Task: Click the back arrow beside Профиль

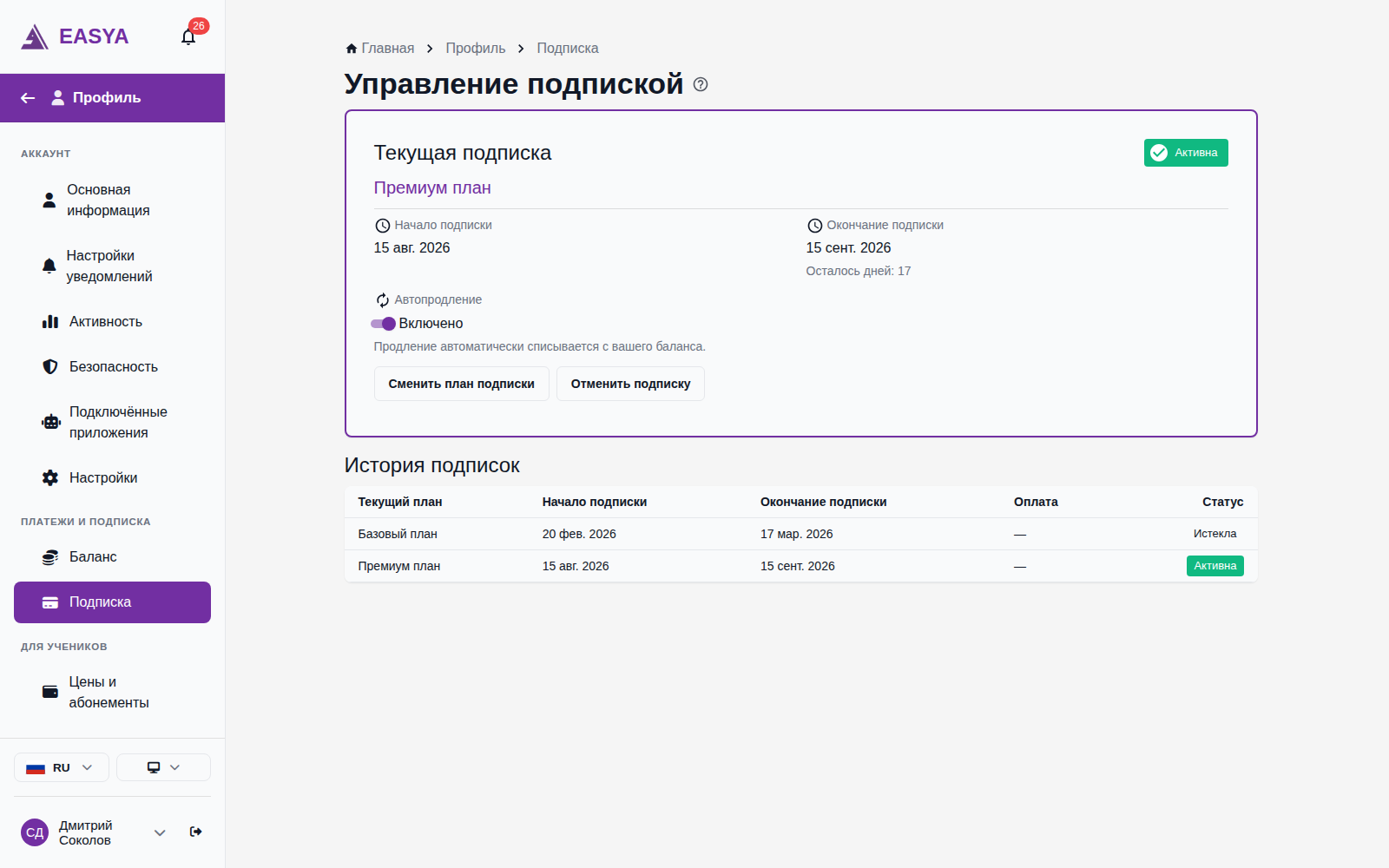Action: click(x=28, y=98)
